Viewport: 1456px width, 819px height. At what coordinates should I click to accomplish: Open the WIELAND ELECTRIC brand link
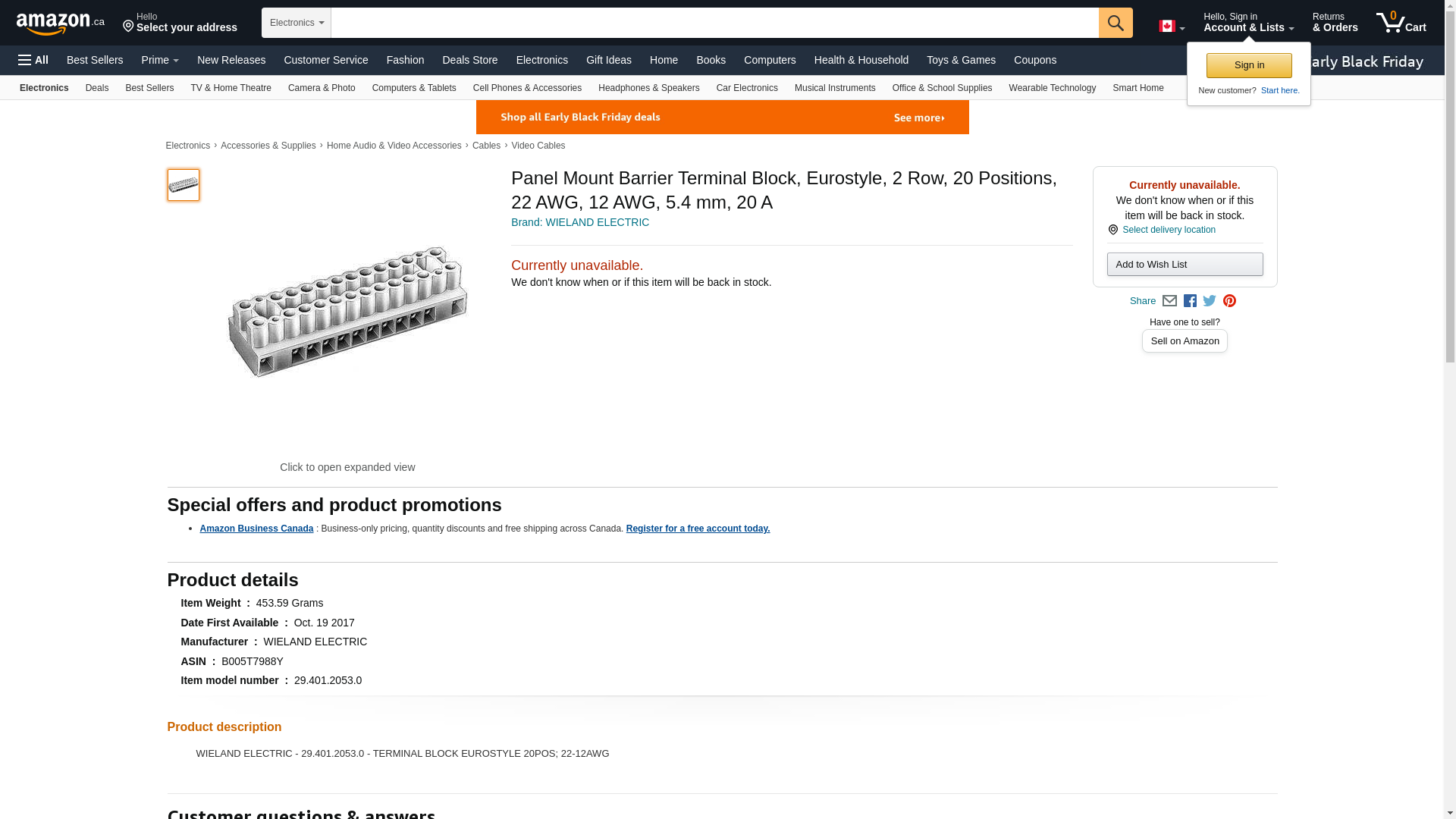pyautogui.click(x=579, y=222)
